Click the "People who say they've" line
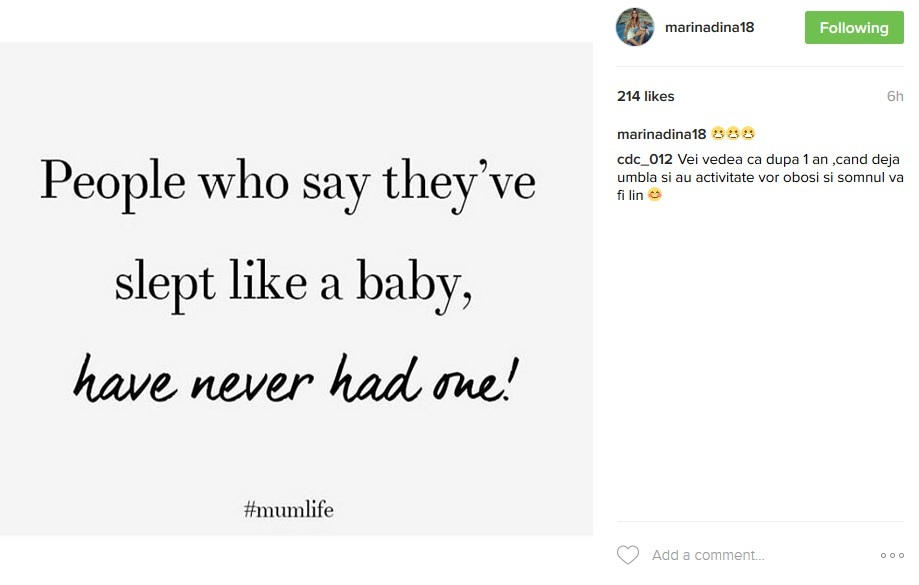The height and width of the screenshot is (585, 919). [288, 185]
